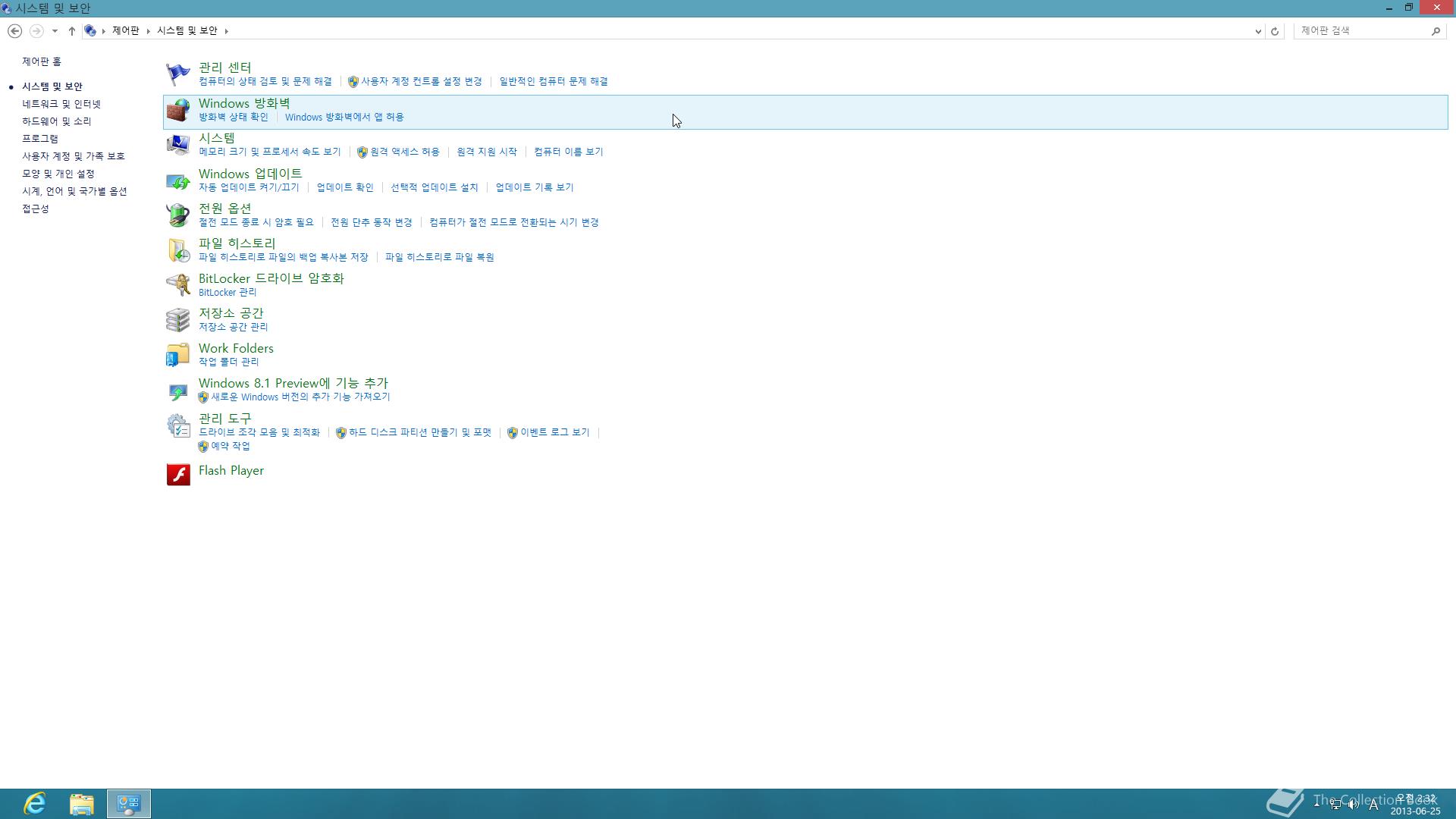
Task: Click the taskbar clock and date
Action: 1415,805
